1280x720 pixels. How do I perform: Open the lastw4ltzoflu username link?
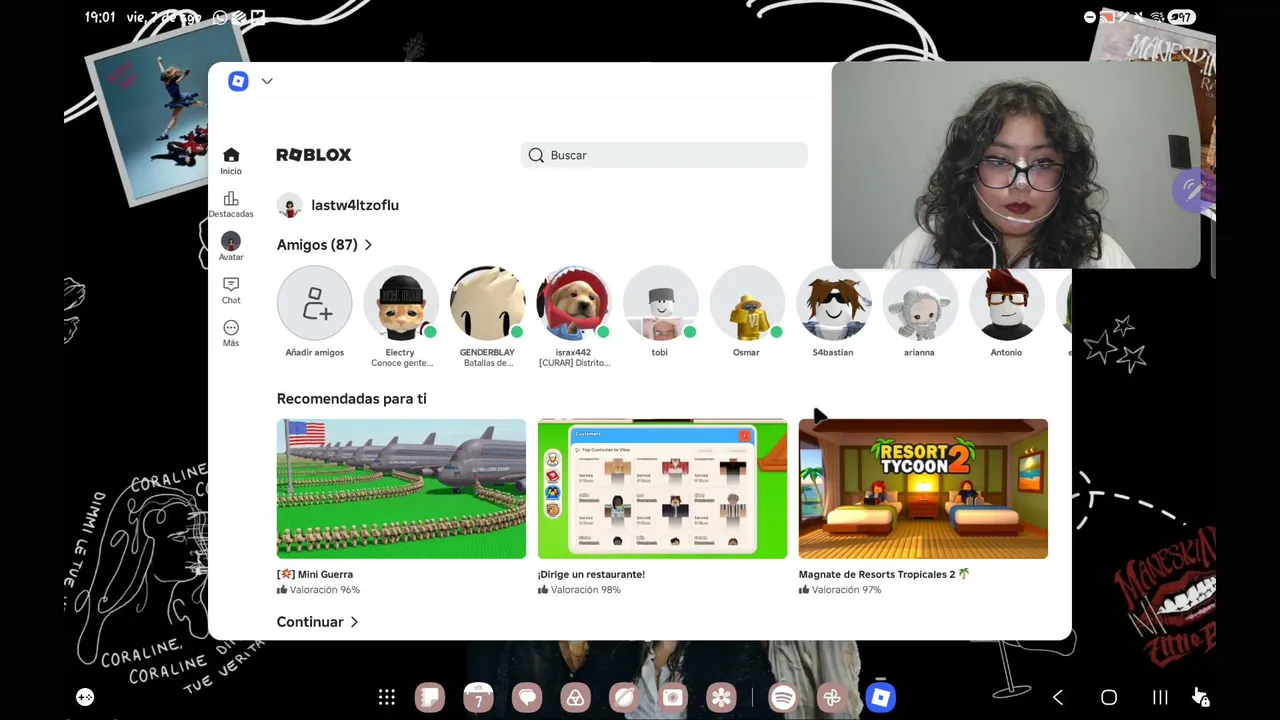click(355, 205)
